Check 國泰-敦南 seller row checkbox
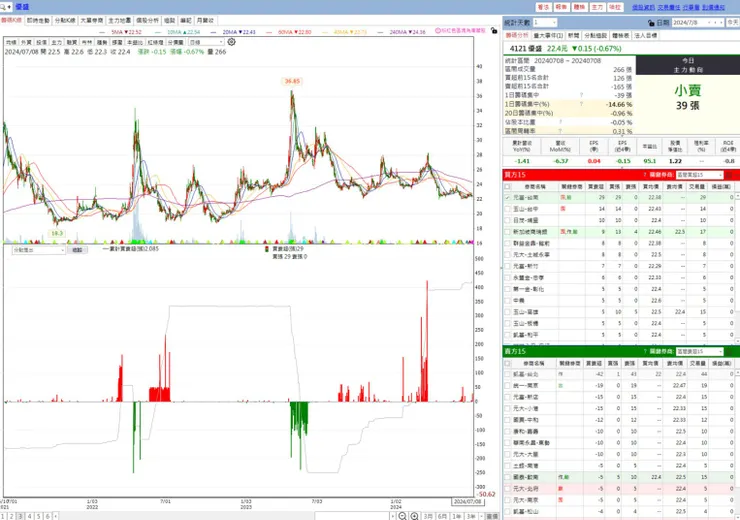The width and height of the screenshot is (740, 520). (507, 478)
